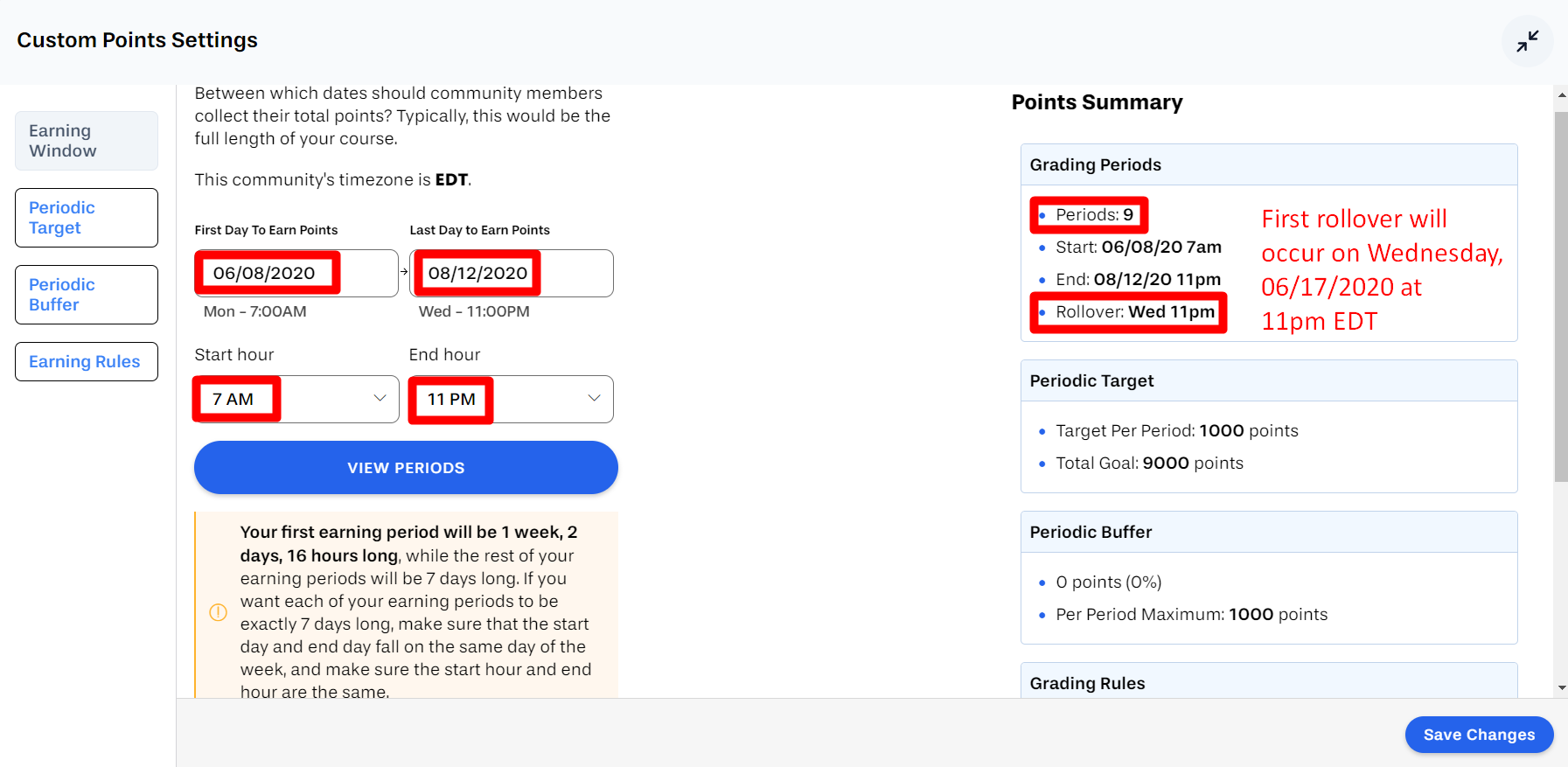Click the Points Summary vertical scrollbar thumb
The width and height of the screenshot is (1568, 767).
[x=1561, y=296]
